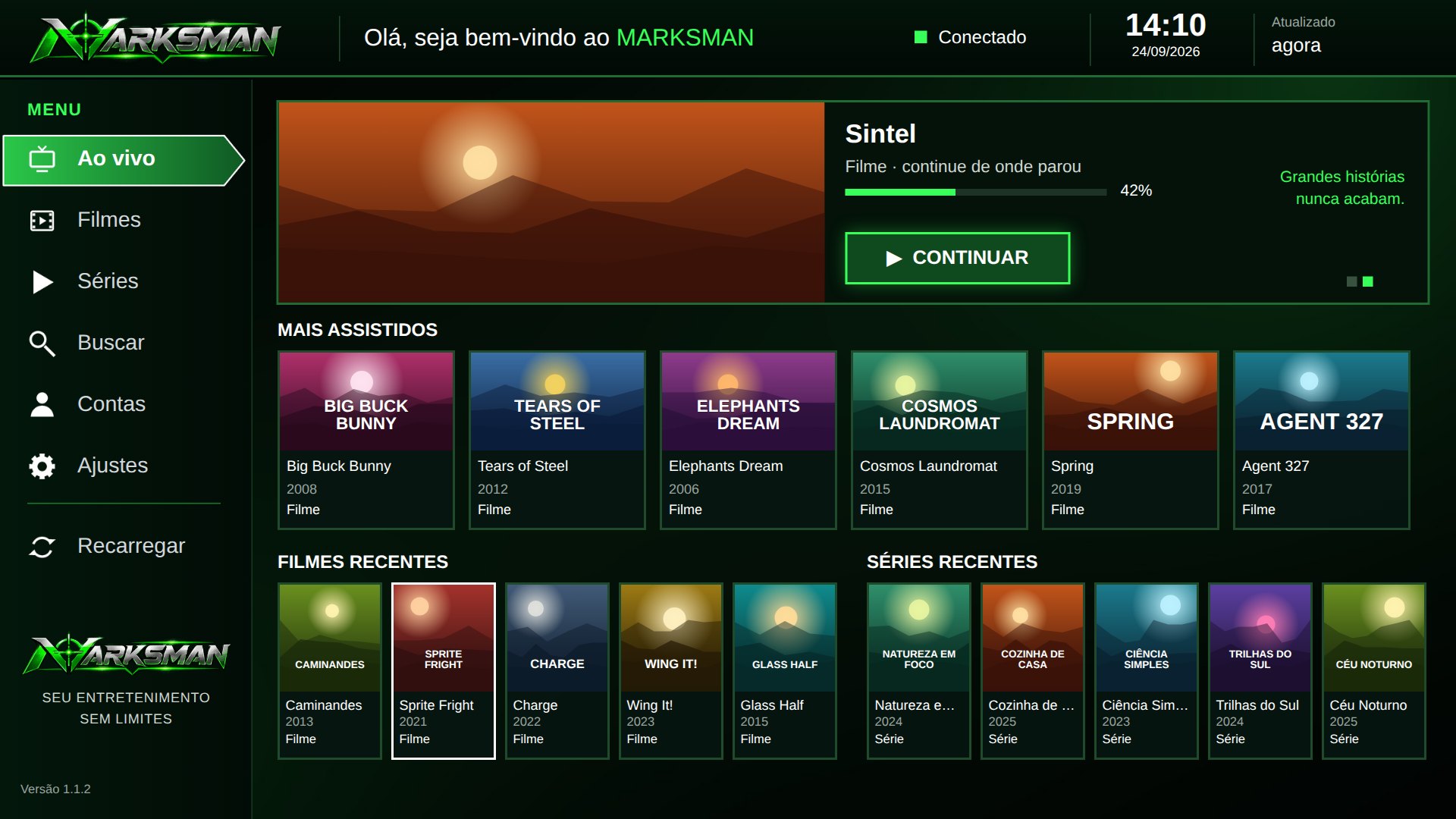The width and height of the screenshot is (1456, 819).
Task: Click the Filmes film-strip icon
Action: 42,221
